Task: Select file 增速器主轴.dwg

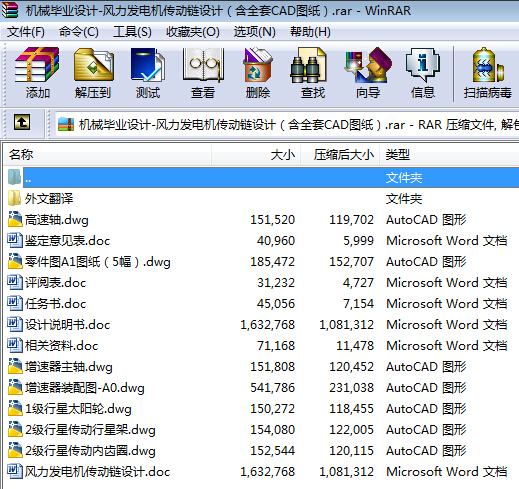Action: [69, 367]
